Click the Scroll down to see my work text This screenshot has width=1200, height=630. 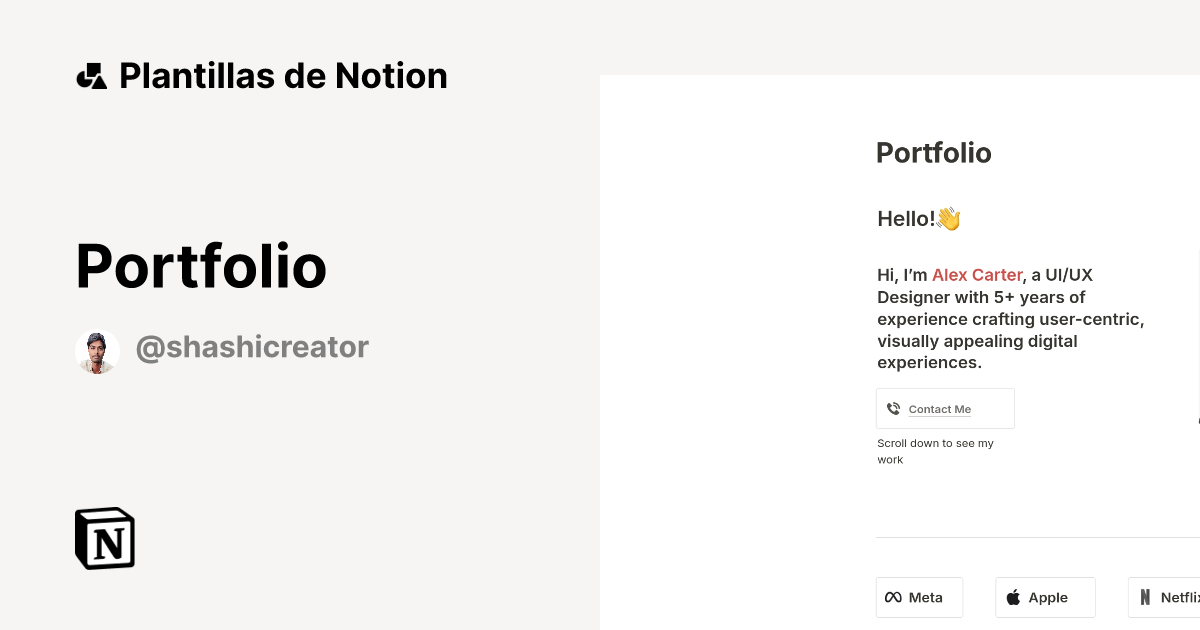coord(935,451)
